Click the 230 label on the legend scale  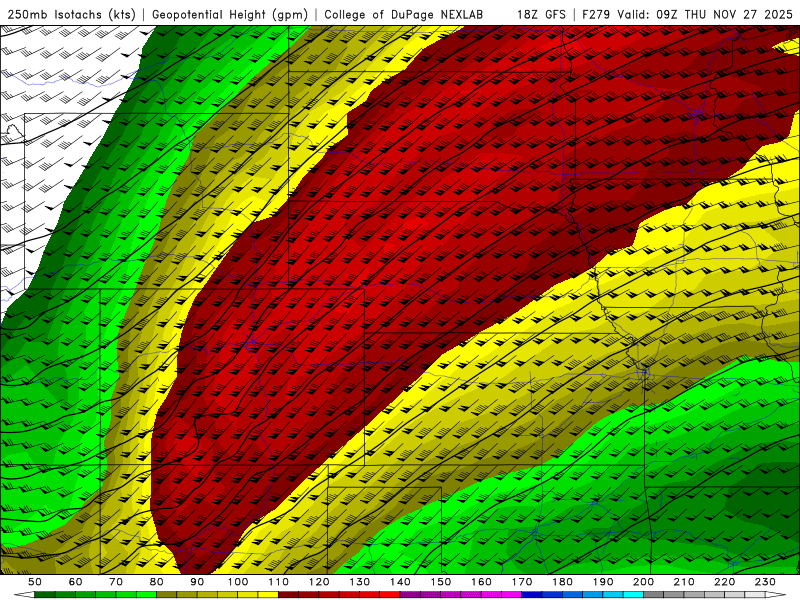point(765,582)
